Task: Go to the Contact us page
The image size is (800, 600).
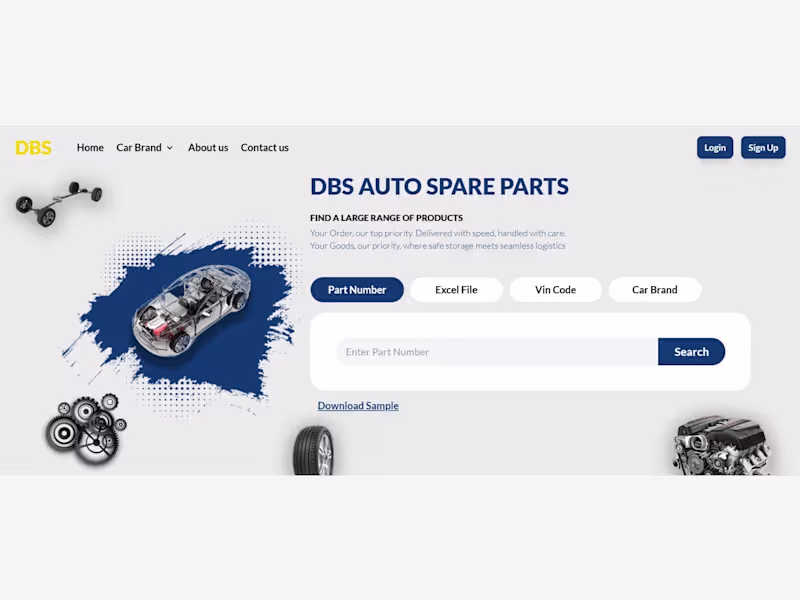Action: point(264,147)
